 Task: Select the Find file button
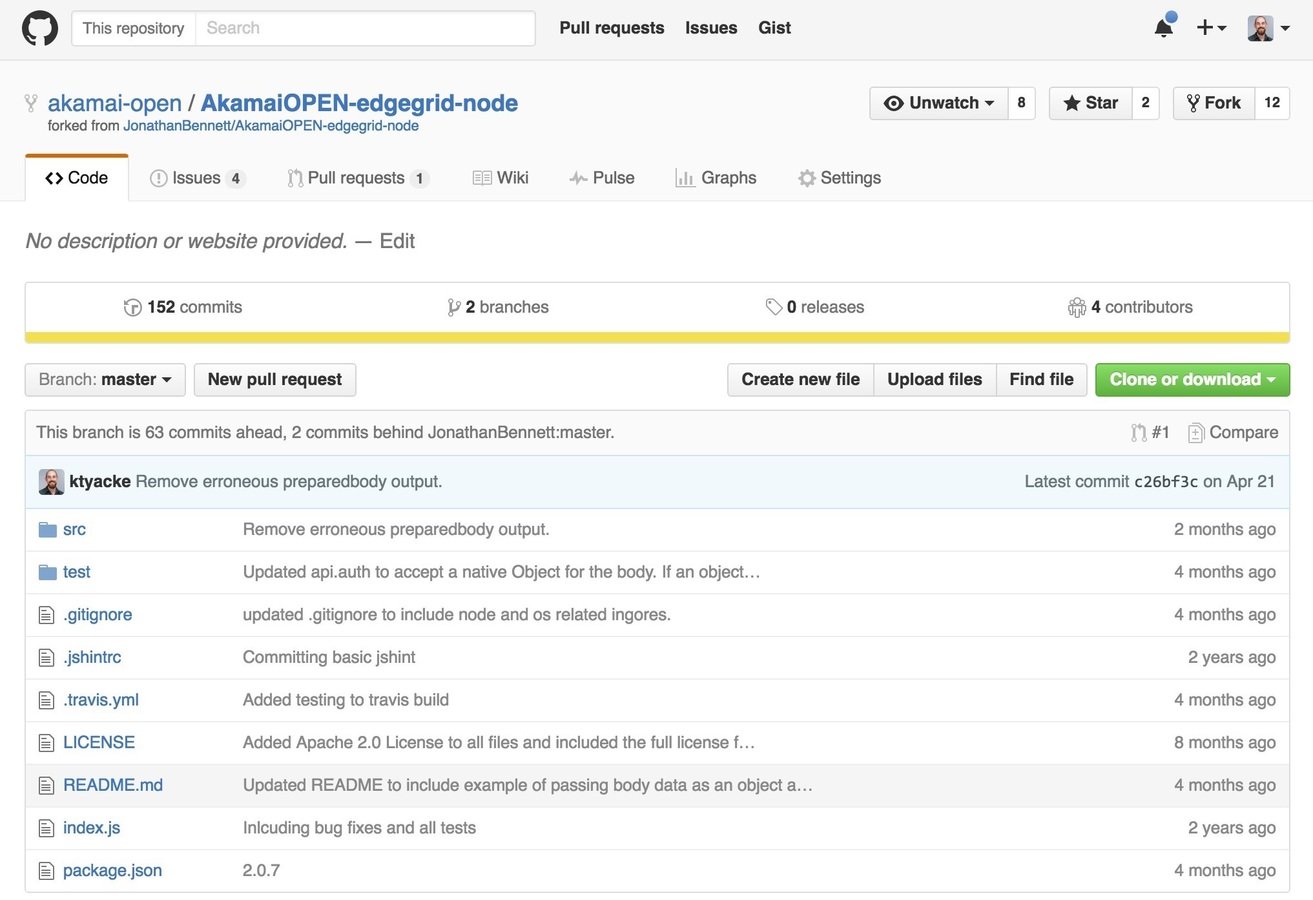[x=1041, y=379]
